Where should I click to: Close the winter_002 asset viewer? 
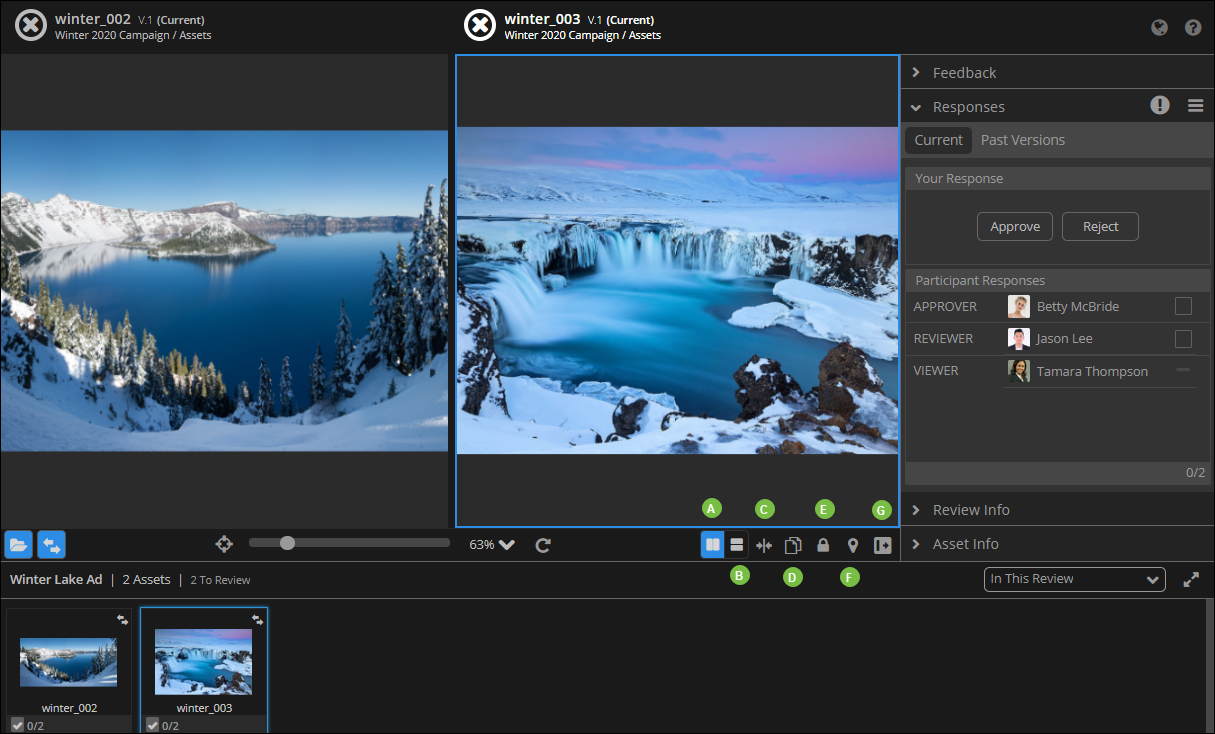click(x=30, y=25)
